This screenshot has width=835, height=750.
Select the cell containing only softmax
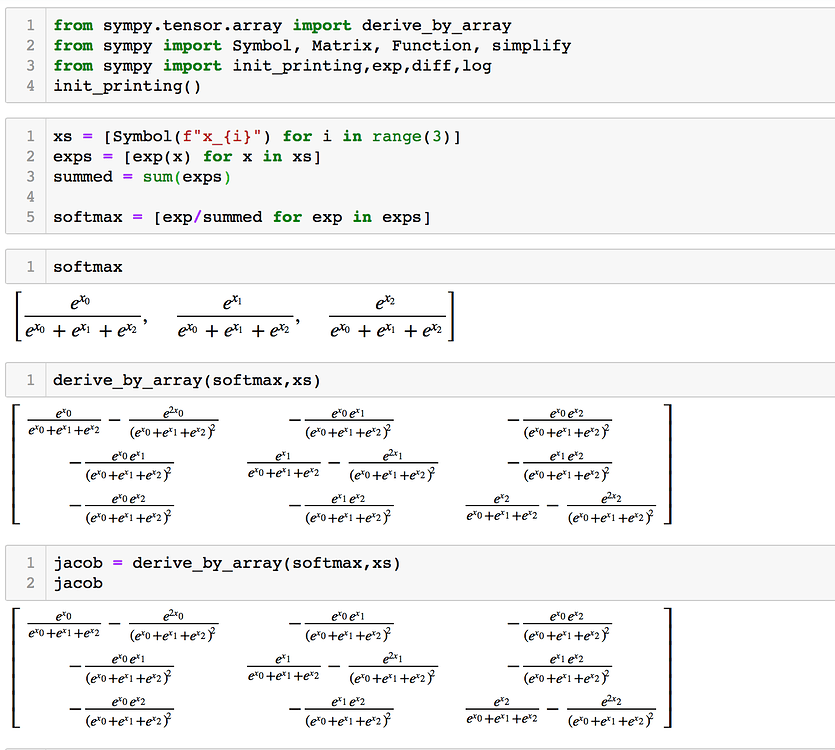(88, 267)
